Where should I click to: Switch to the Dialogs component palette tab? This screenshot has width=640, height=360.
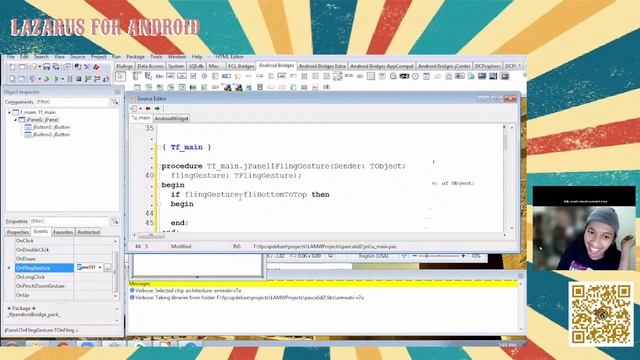124,66
